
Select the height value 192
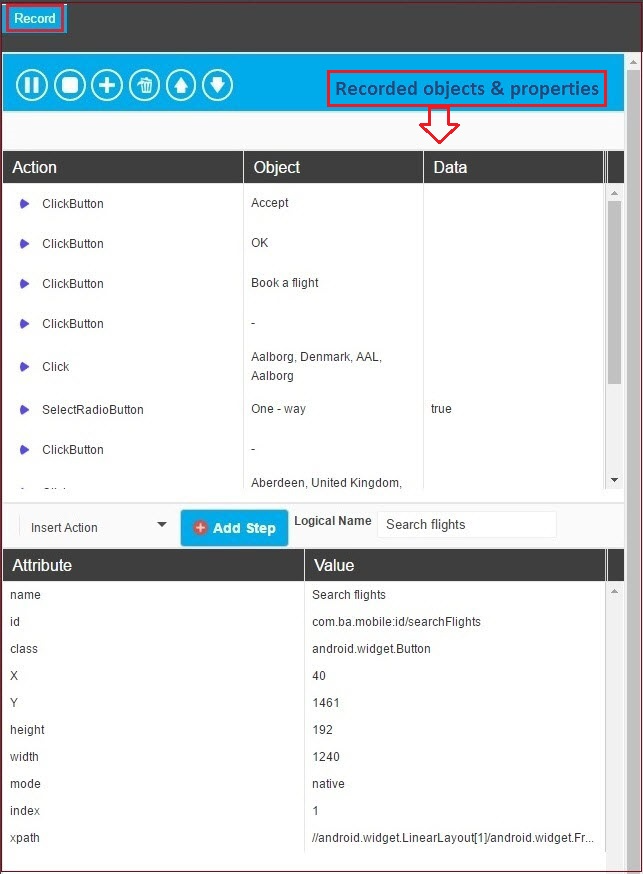[x=323, y=730]
